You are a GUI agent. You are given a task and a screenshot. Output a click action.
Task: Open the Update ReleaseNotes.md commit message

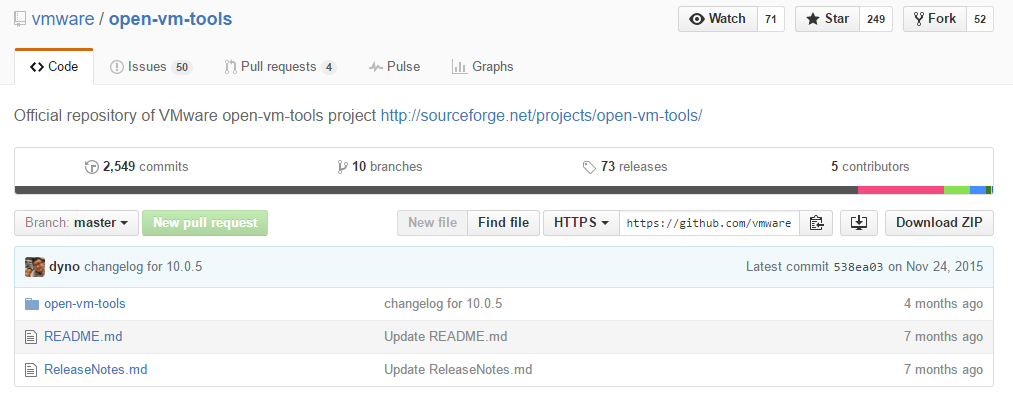458,370
